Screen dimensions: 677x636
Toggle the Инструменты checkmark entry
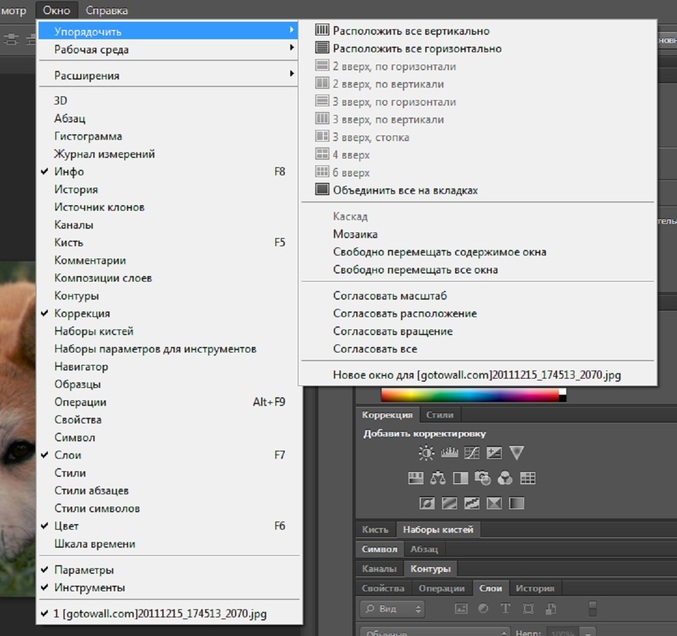point(89,588)
